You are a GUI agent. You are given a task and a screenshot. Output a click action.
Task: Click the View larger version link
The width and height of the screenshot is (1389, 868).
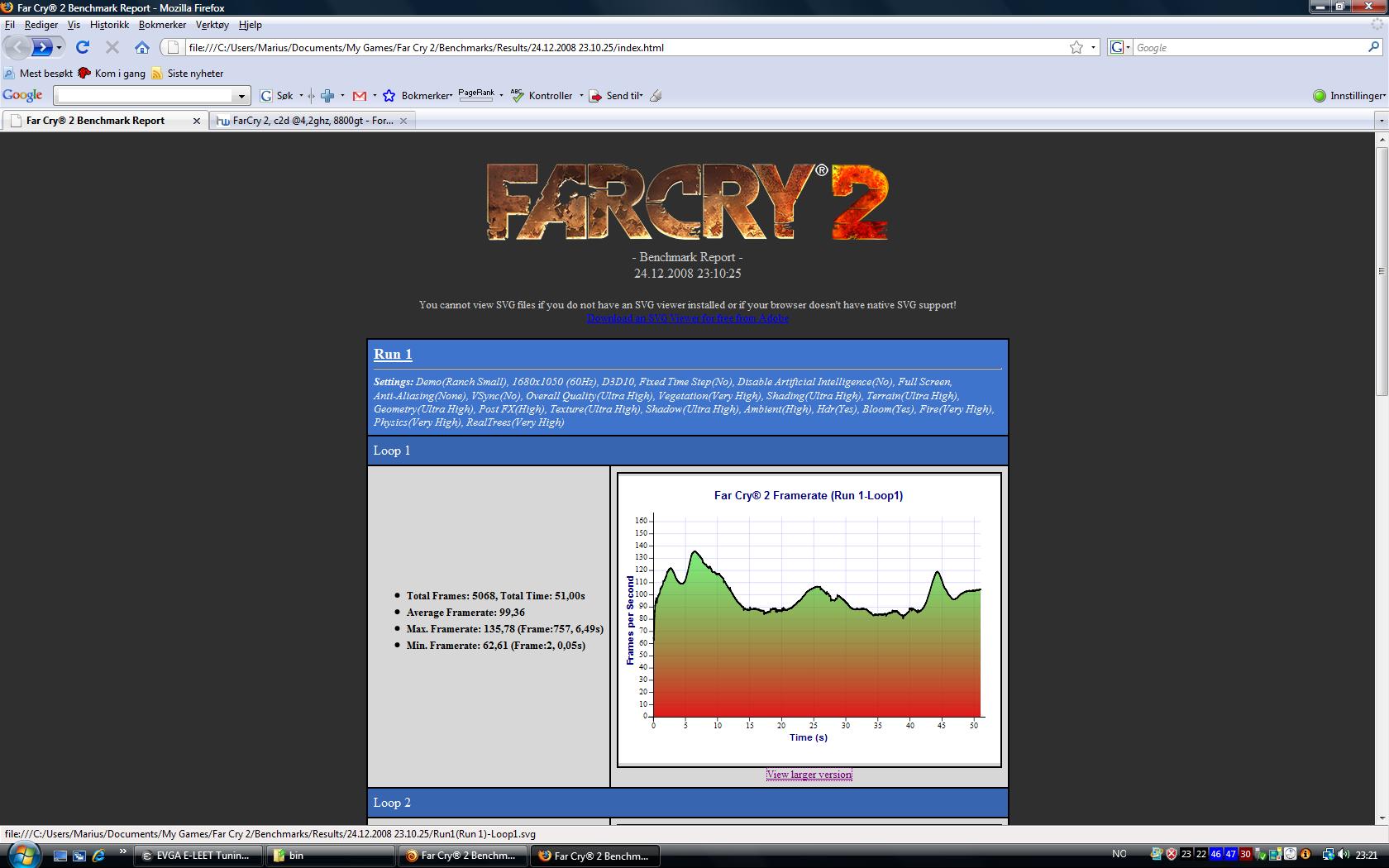pos(809,775)
